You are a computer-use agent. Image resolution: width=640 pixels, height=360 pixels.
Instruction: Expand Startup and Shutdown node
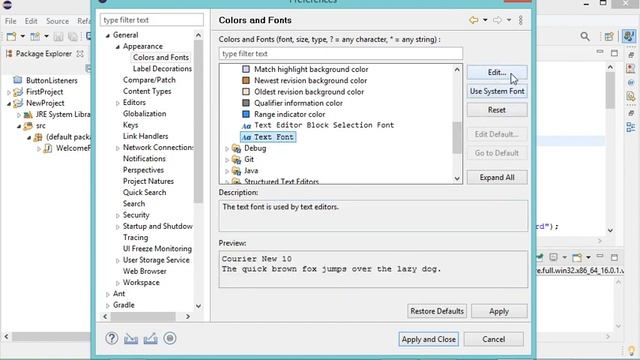pos(118,227)
